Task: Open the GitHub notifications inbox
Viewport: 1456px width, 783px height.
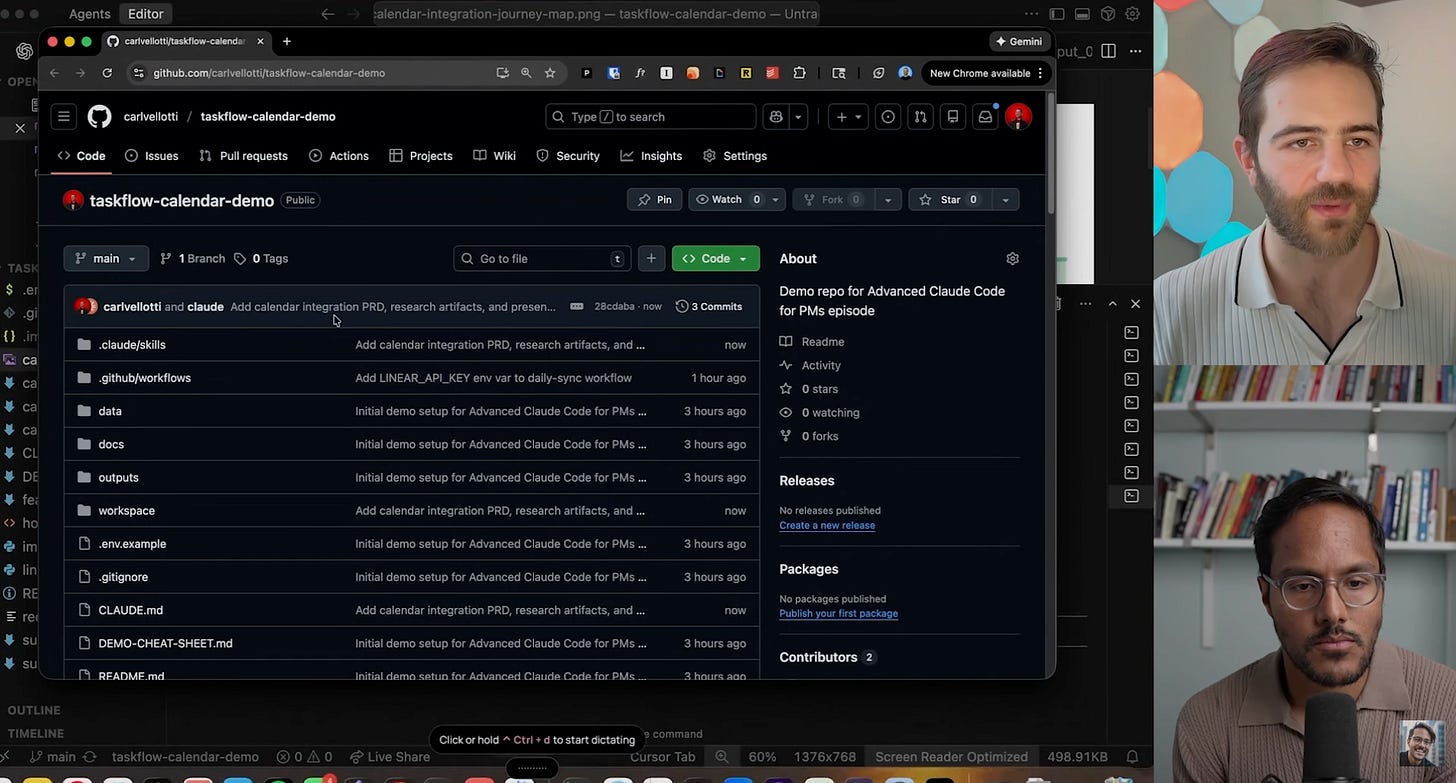Action: pos(985,117)
